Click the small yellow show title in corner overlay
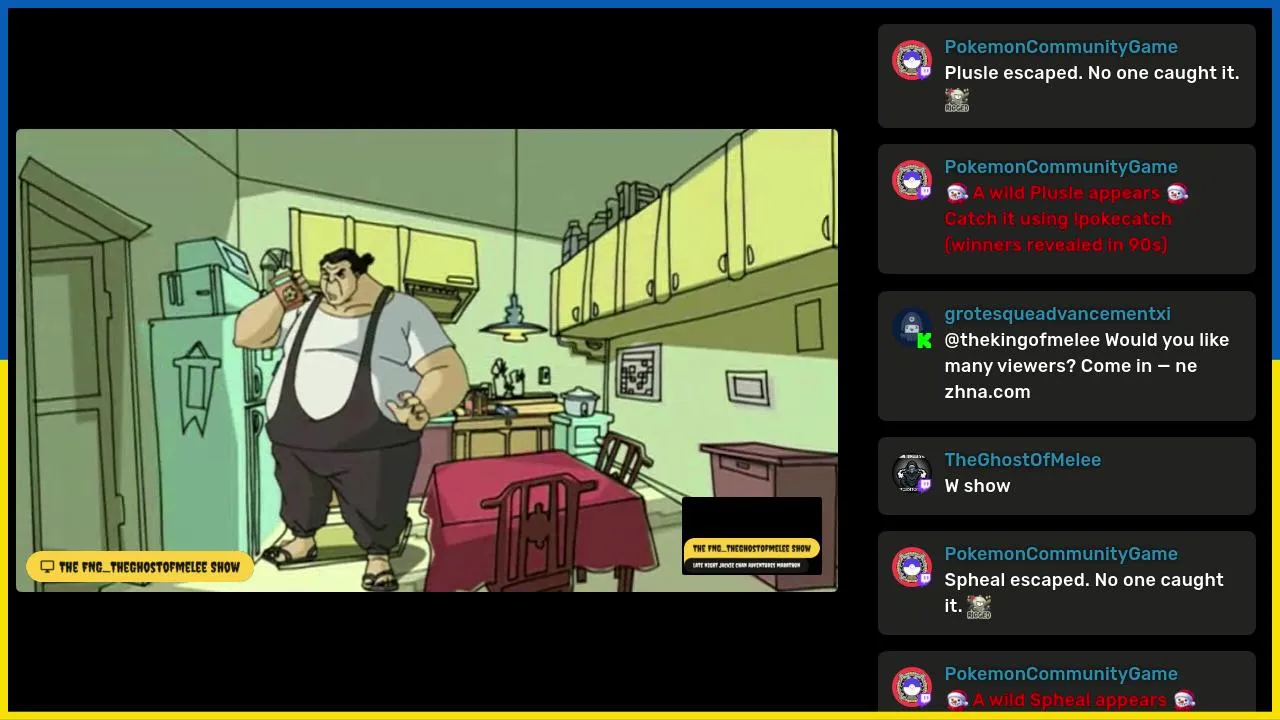Image resolution: width=1280 pixels, height=720 pixels. [751, 548]
